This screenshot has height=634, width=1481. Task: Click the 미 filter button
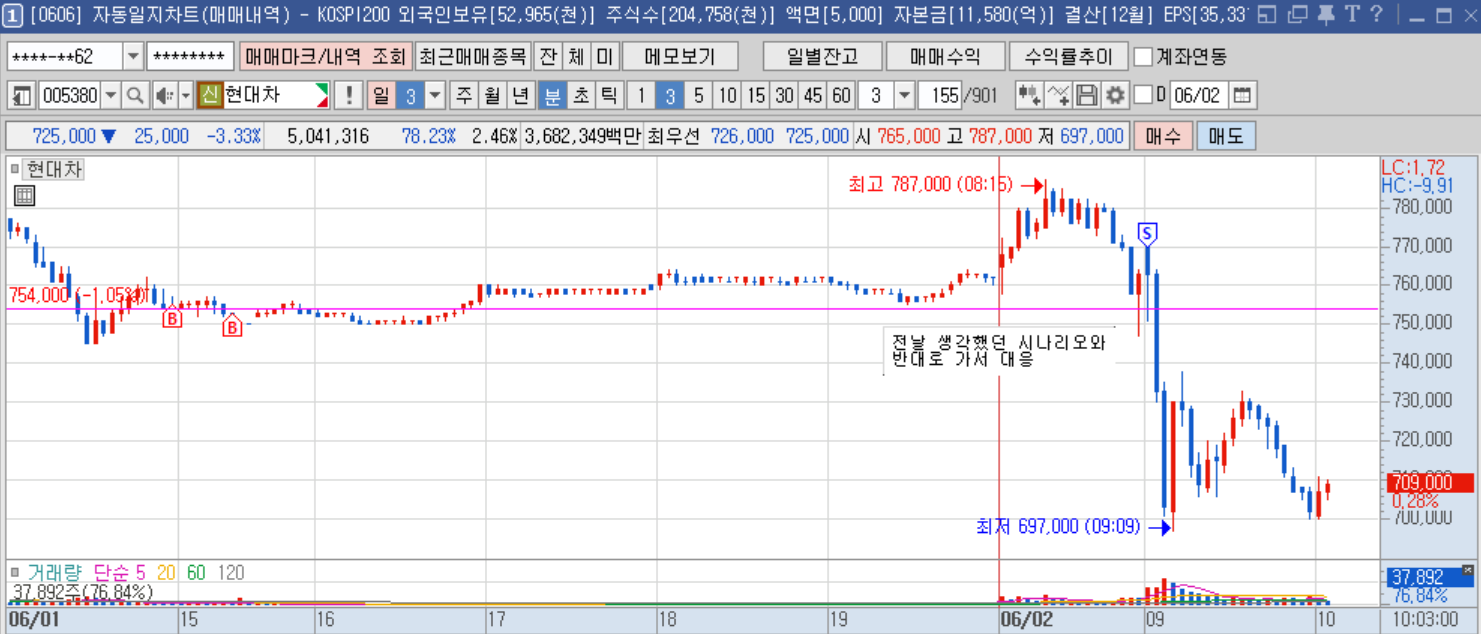pos(606,56)
